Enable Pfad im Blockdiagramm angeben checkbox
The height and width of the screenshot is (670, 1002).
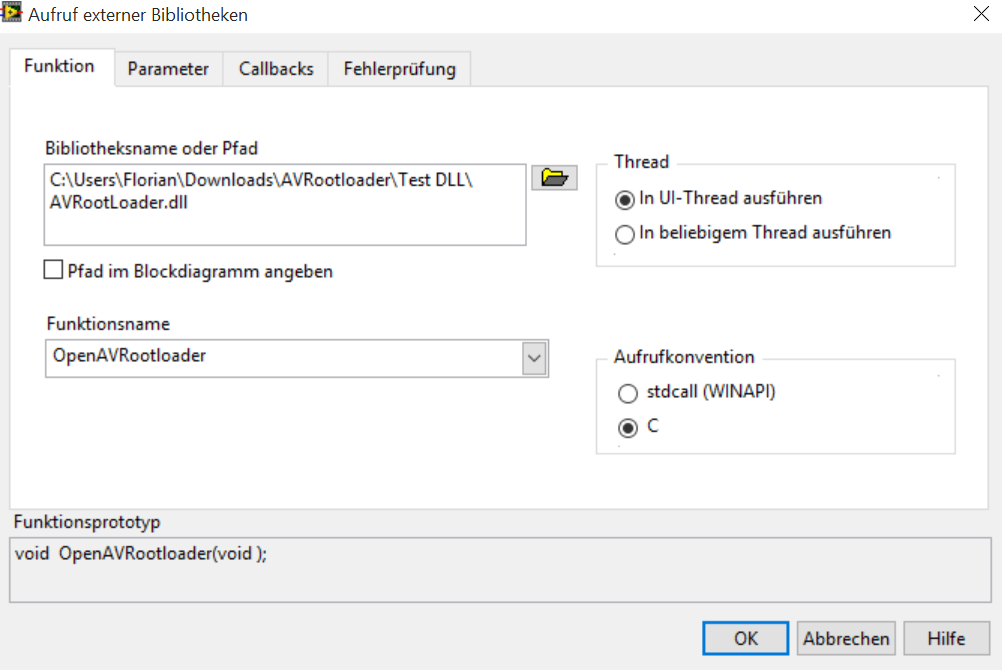(53, 270)
